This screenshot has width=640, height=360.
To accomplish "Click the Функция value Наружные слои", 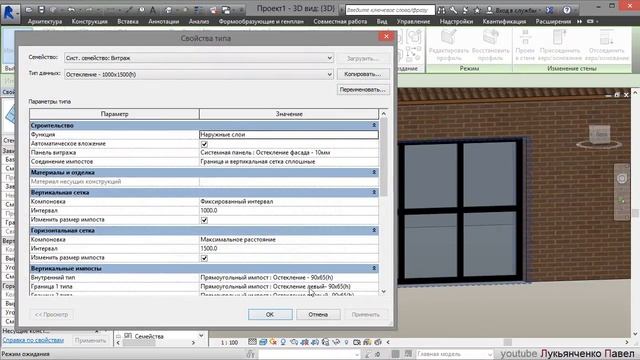I will (289, 134).
